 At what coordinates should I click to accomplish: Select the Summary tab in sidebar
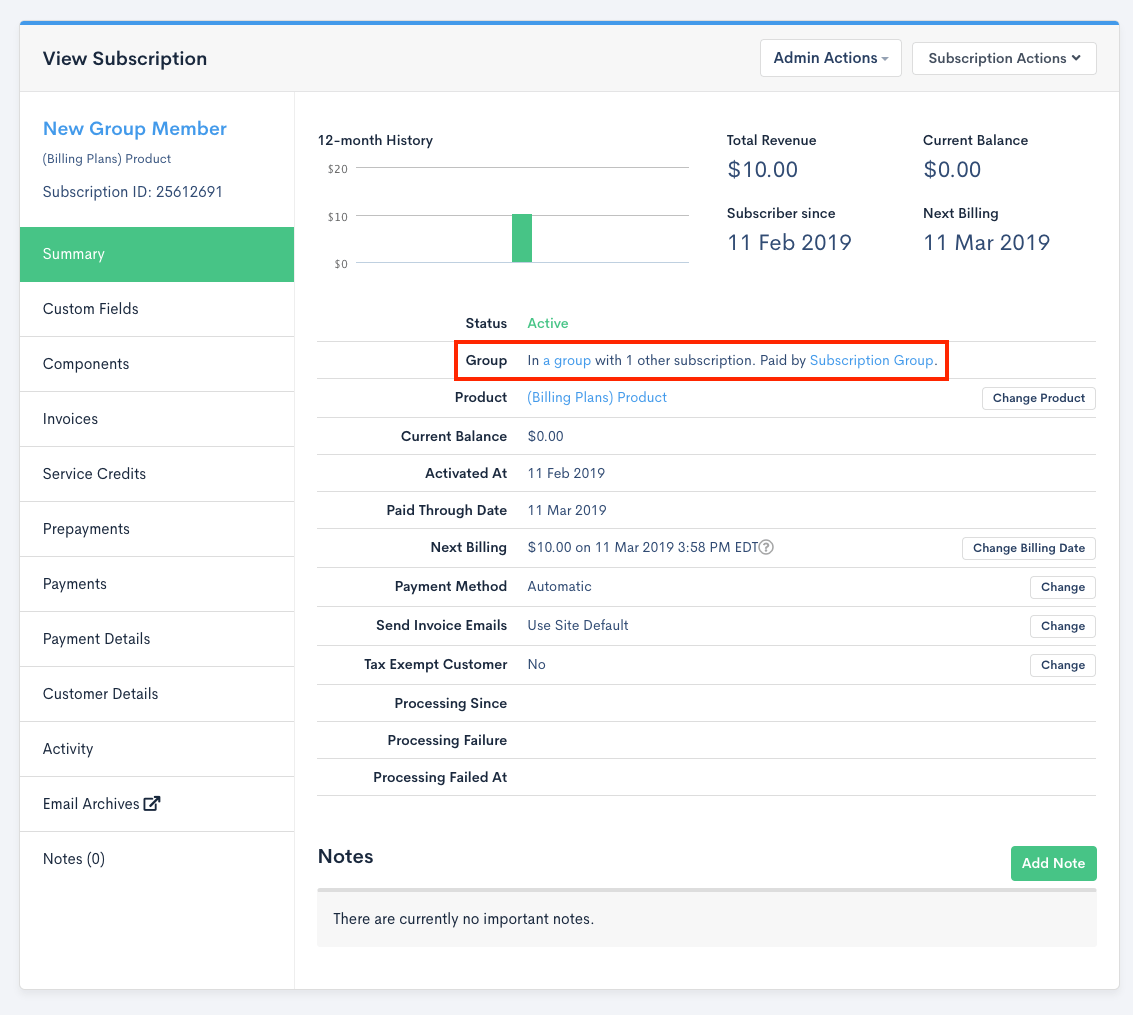(x=157, y=254)
